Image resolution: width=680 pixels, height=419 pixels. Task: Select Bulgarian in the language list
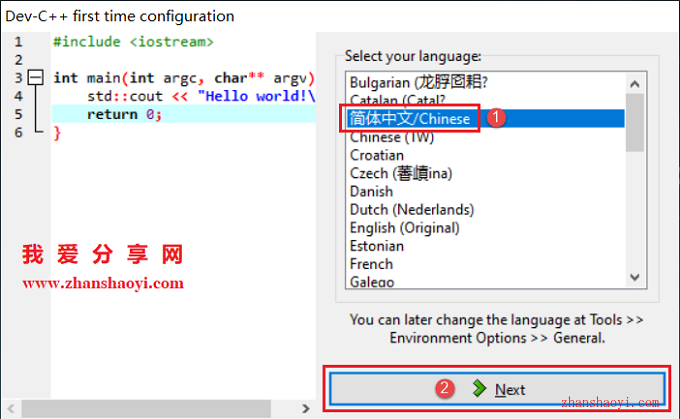point(485,82)
